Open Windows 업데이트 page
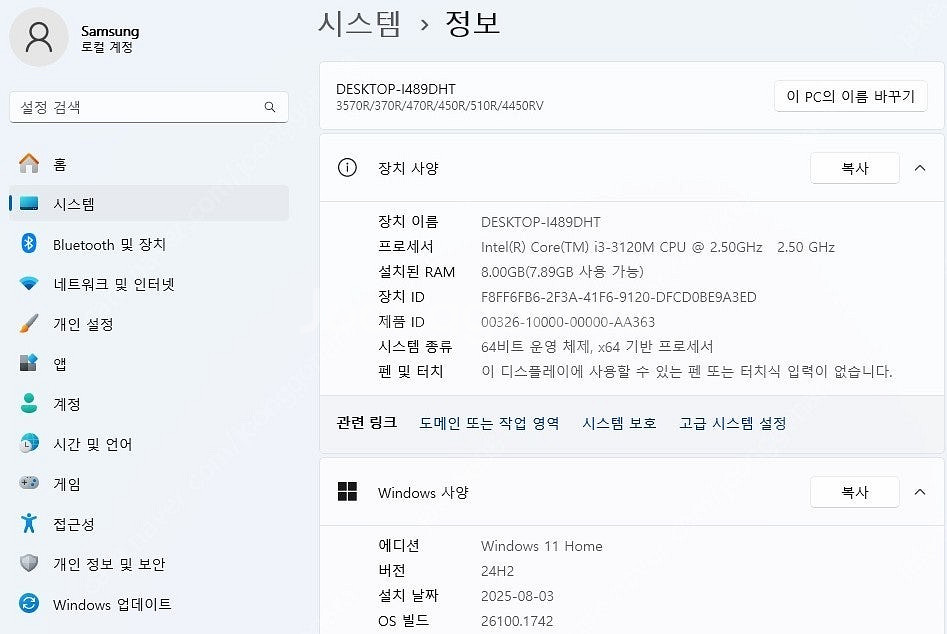The width and height of the screenshot is (947, 634). point(149,604)
